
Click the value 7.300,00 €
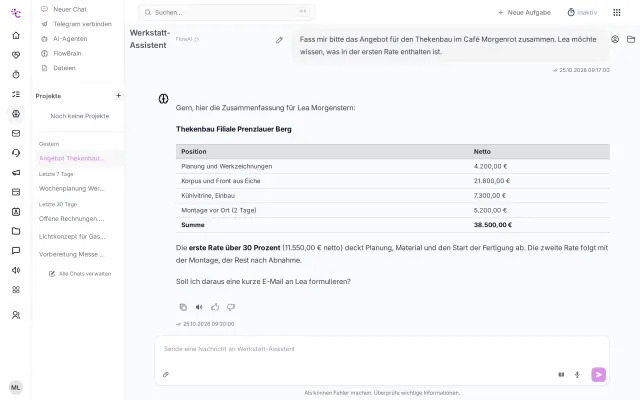[x=490, y=196]
